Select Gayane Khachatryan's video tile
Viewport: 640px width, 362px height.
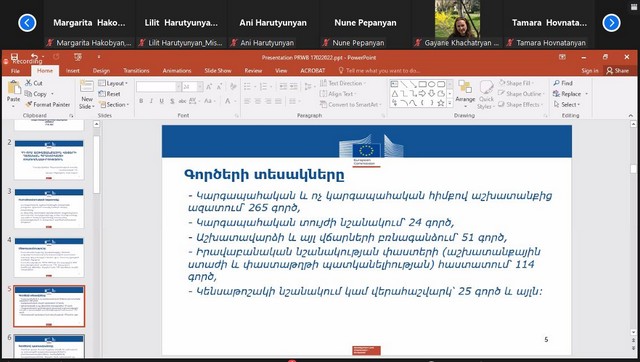458,24
